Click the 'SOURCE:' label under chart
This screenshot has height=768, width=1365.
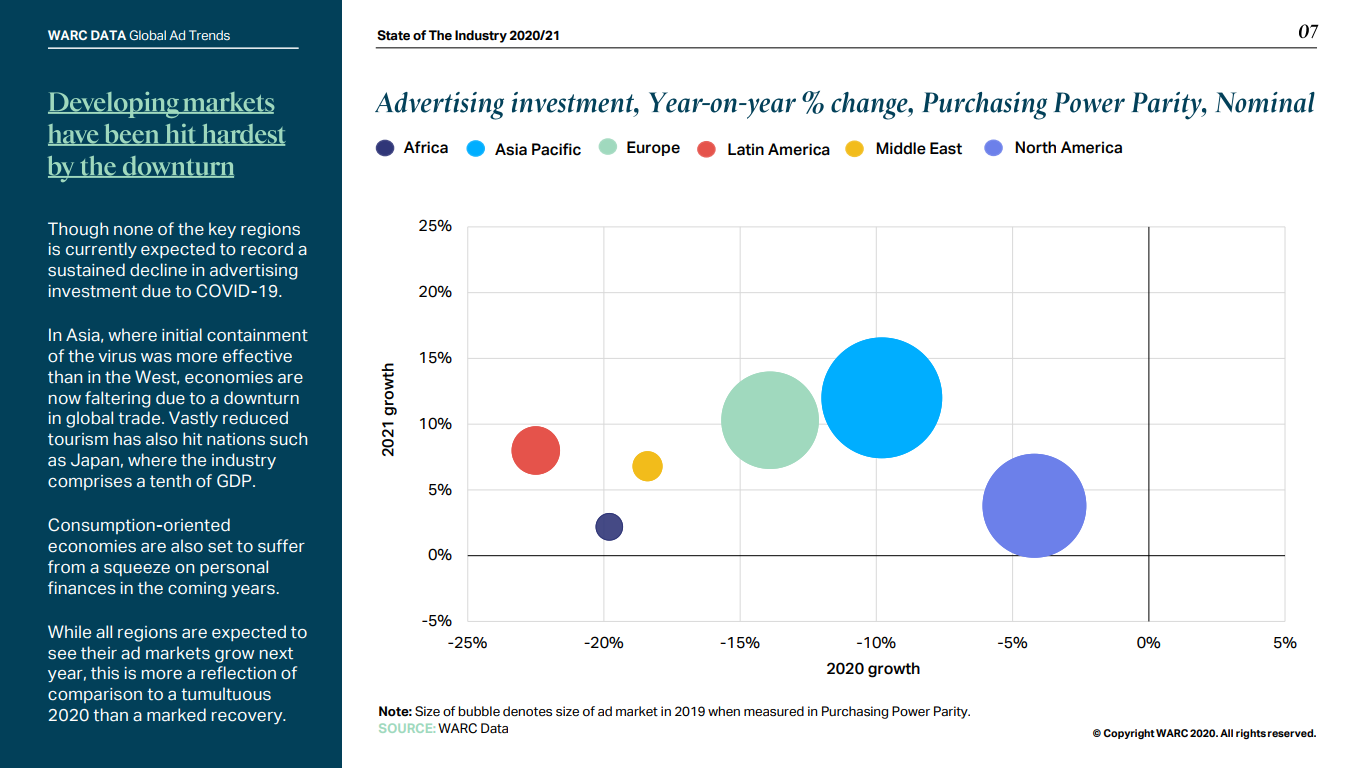(x=406, y=728)
